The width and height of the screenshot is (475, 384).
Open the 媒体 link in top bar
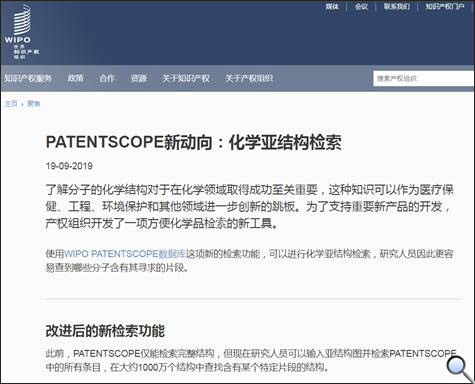click(x=332, y=6)
